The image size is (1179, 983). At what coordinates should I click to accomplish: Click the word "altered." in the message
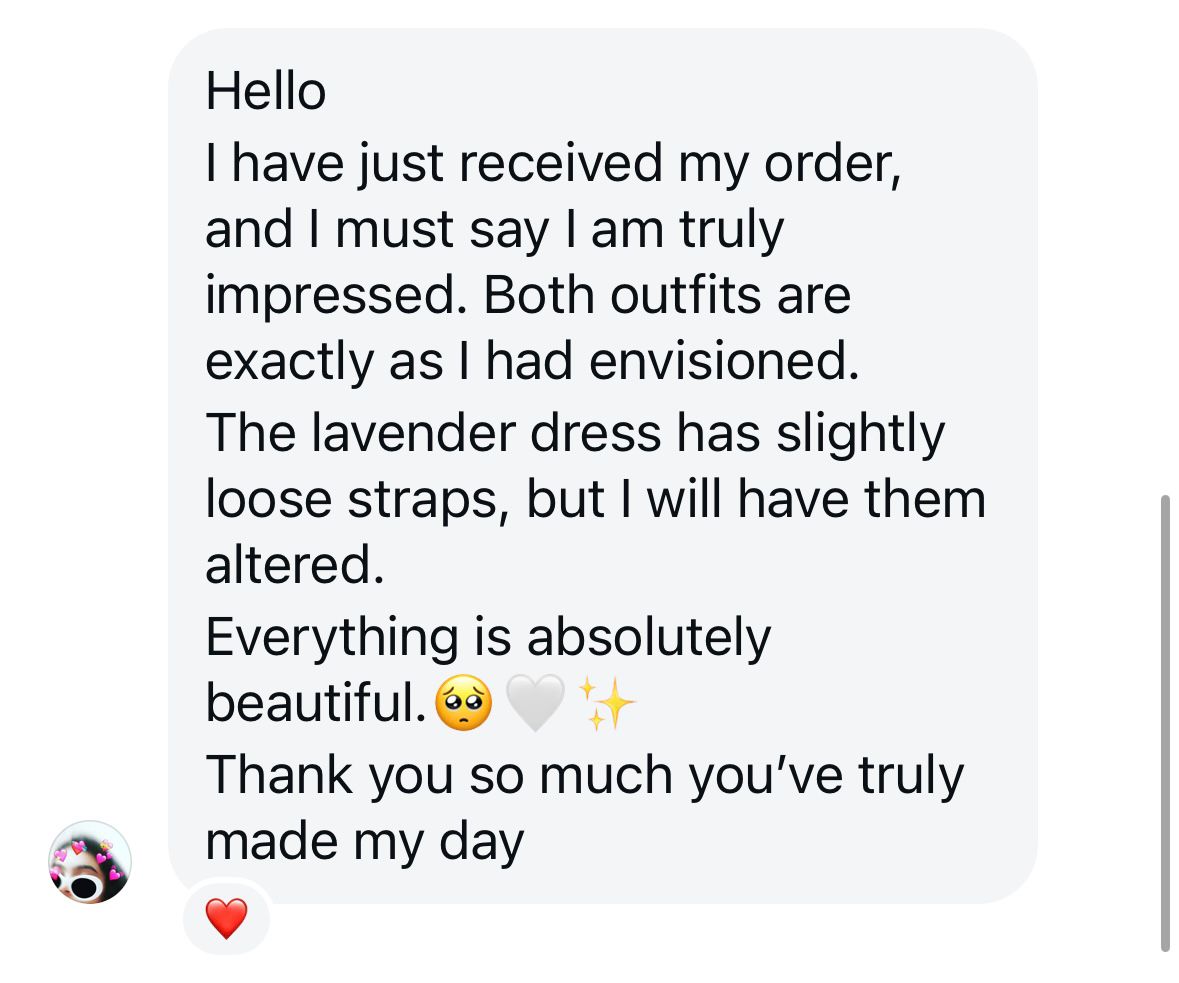[295, 566]
